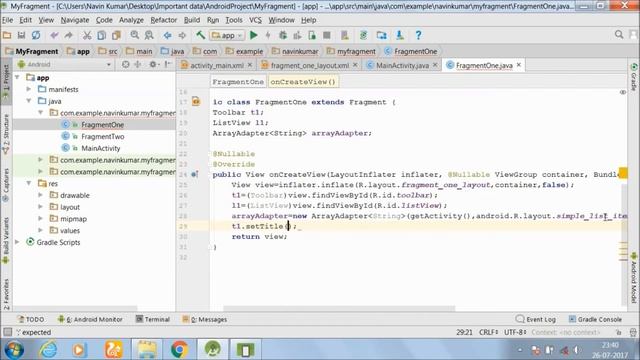Click the Stop square icon

(x=327, y=36)
